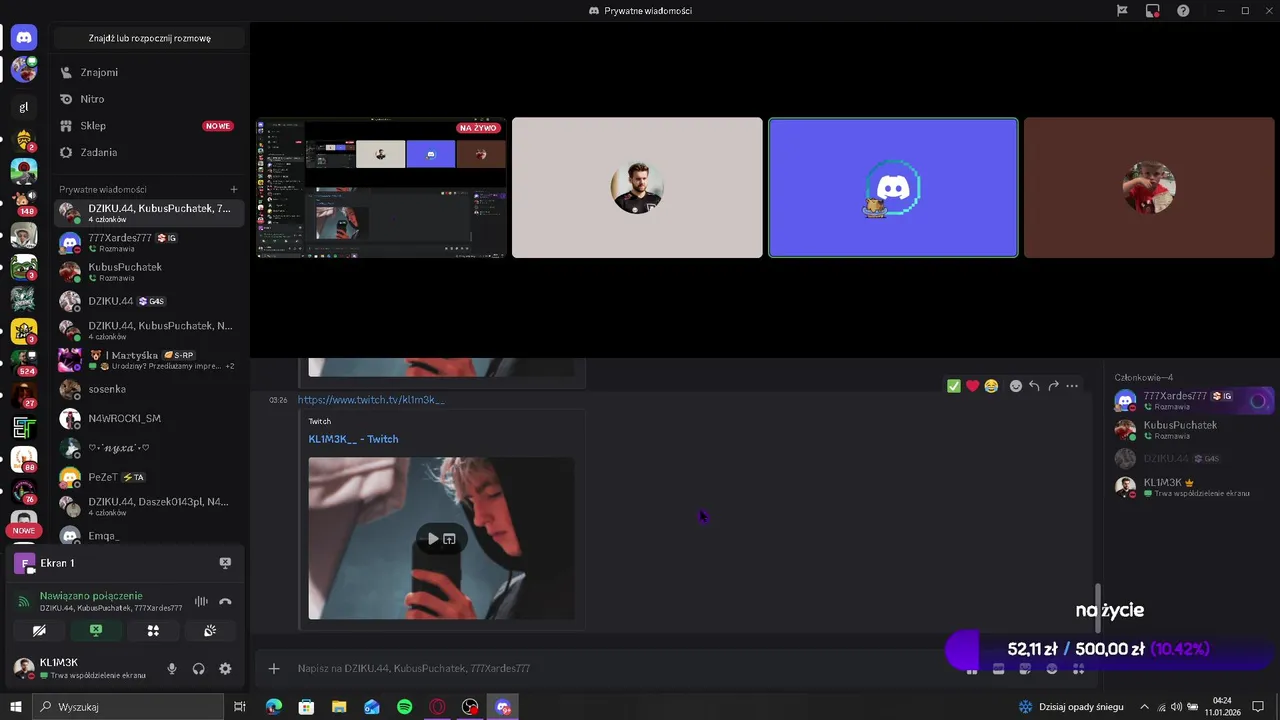Open Martyśka direct message
Screen dimensions: 1280x720
(150, 360)
